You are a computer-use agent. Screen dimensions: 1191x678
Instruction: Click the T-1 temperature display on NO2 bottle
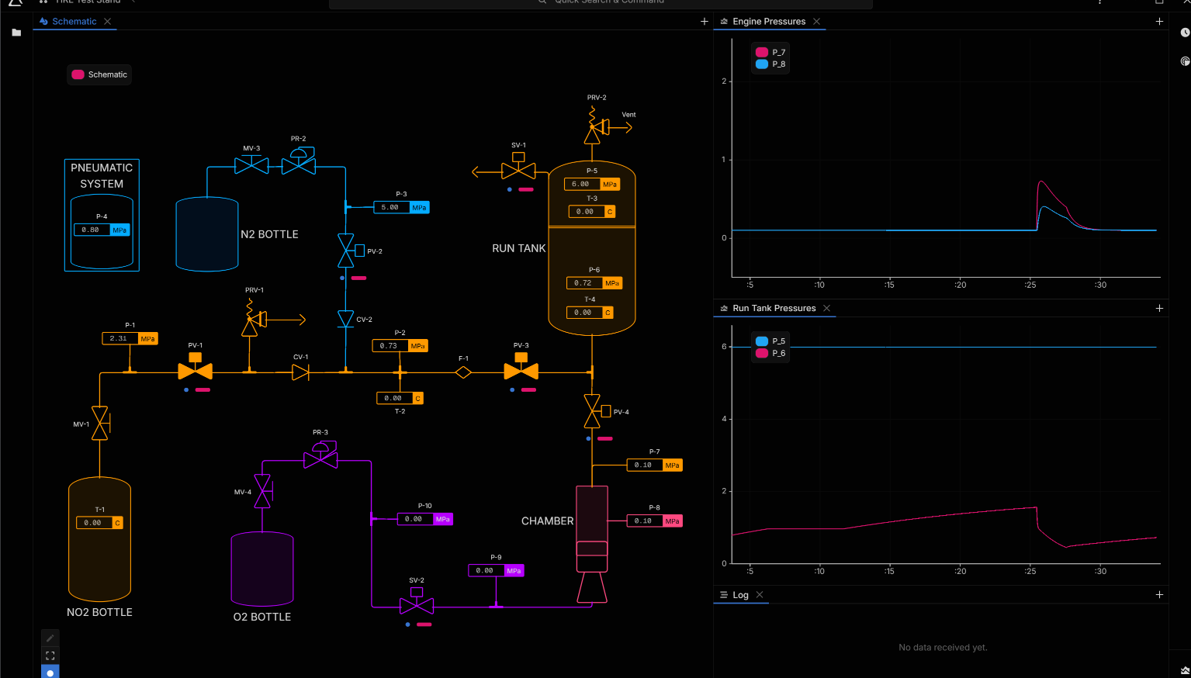100,523
